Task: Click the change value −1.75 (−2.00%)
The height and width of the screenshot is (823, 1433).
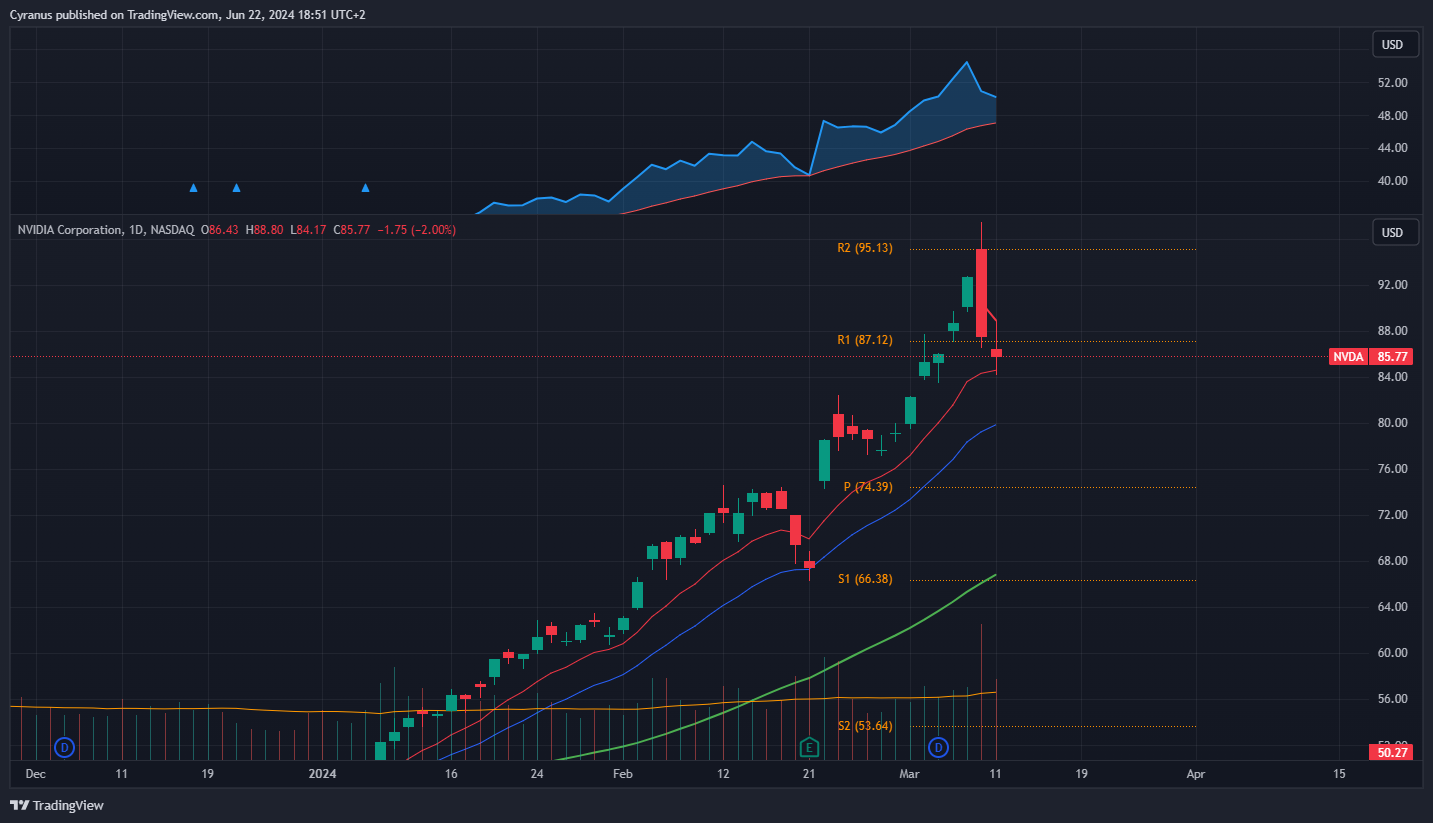Action: 416,230
